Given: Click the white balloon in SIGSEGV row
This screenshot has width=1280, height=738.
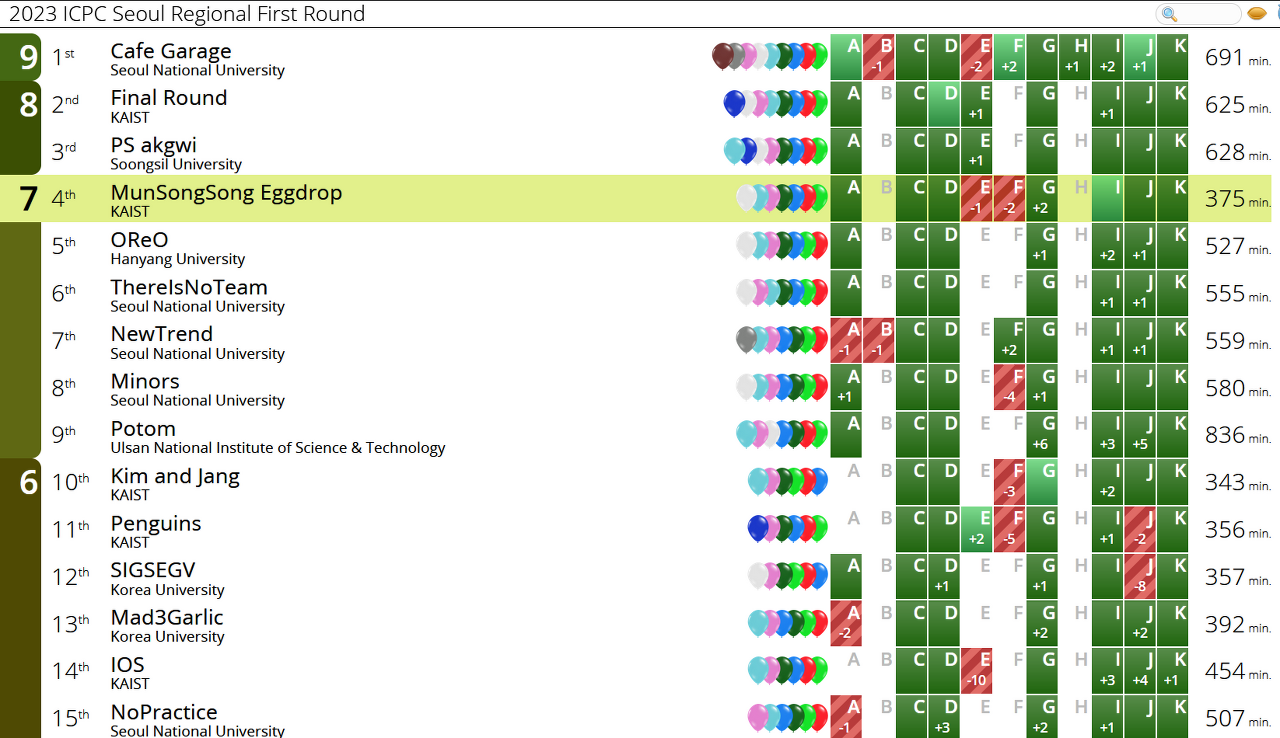Looking at the screenshot, I should pos(758,576).
